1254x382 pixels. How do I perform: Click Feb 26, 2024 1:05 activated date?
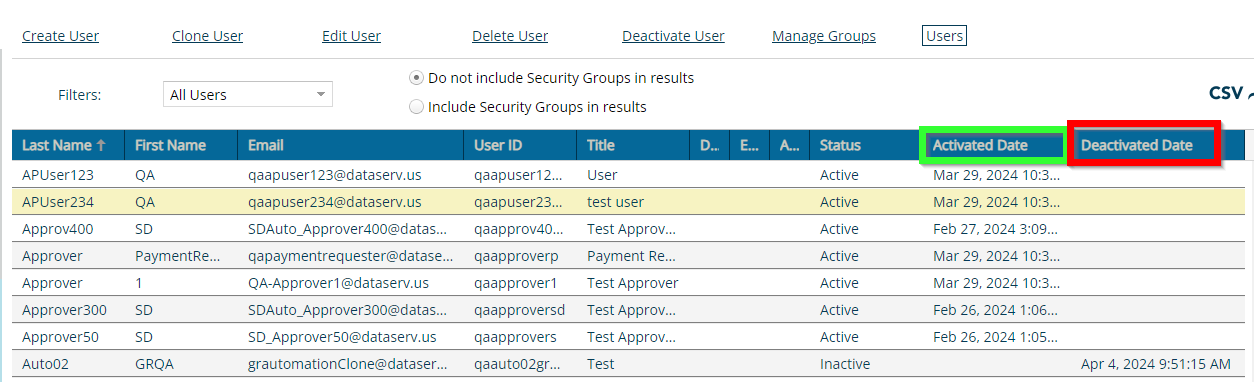pyautogui.click(x=996, y=336)
